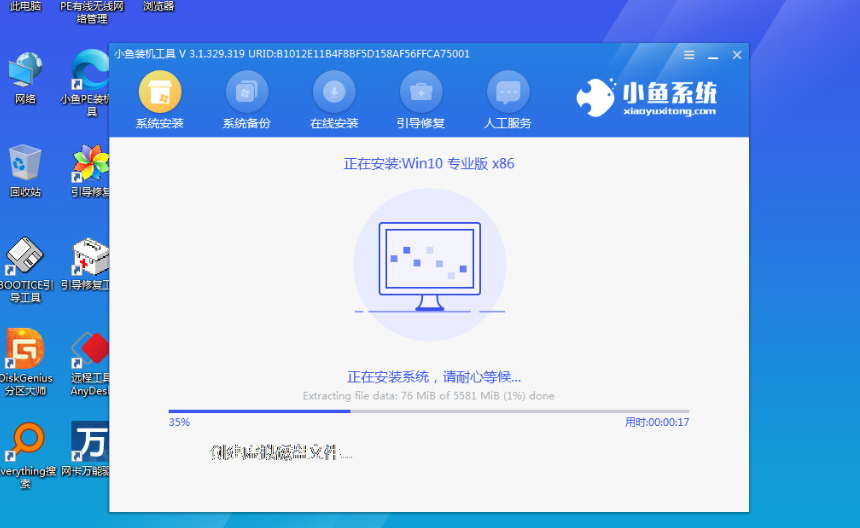
Task: Select the 网络 desktop icon
Action: pos(25,78)
